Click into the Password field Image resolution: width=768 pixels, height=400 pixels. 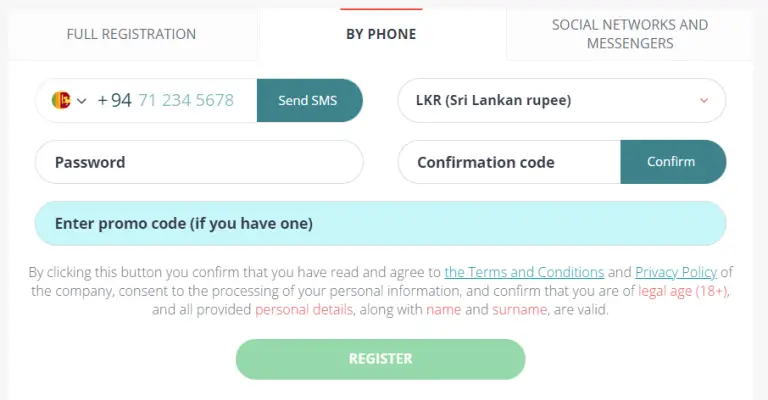(x=199, y=162)
